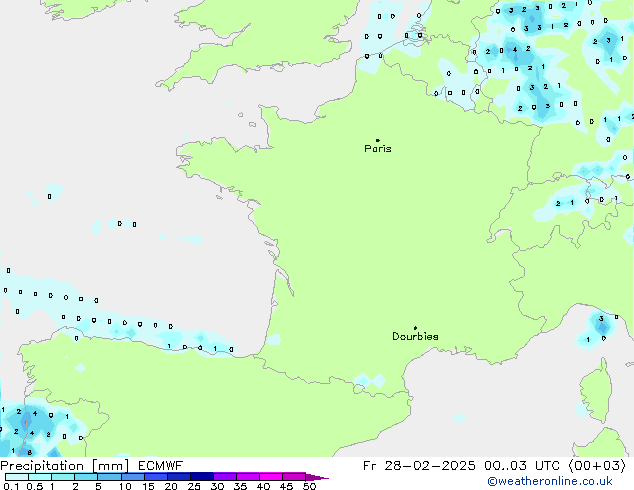
Task: Click the '35' legend scale value
Action: (x=240, y=486)
